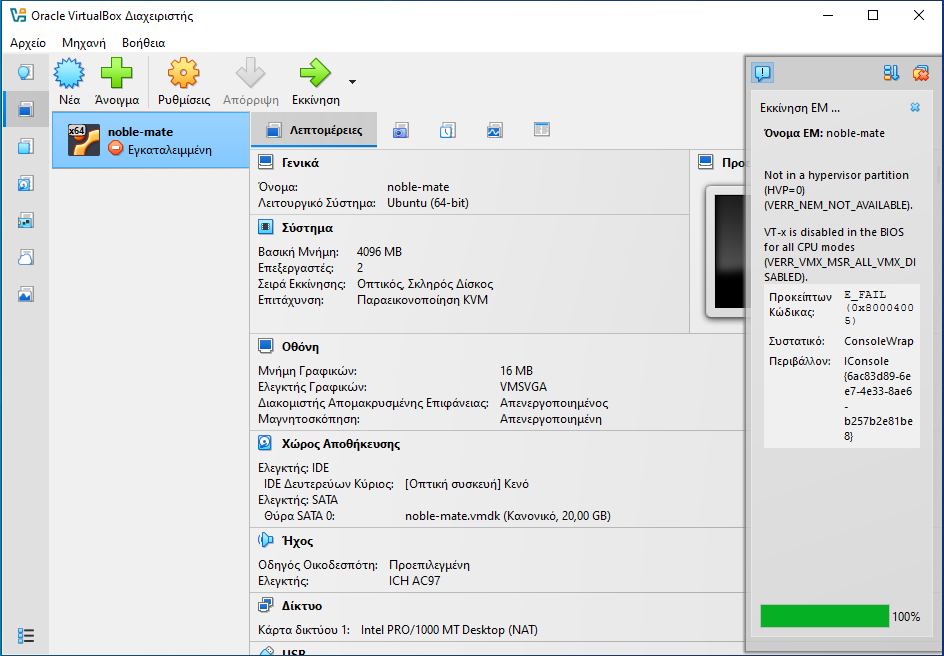Viewport: 944px width, 656px height.
Task: Clear all notifications with the delete-all icon
Action: point(921,73)
